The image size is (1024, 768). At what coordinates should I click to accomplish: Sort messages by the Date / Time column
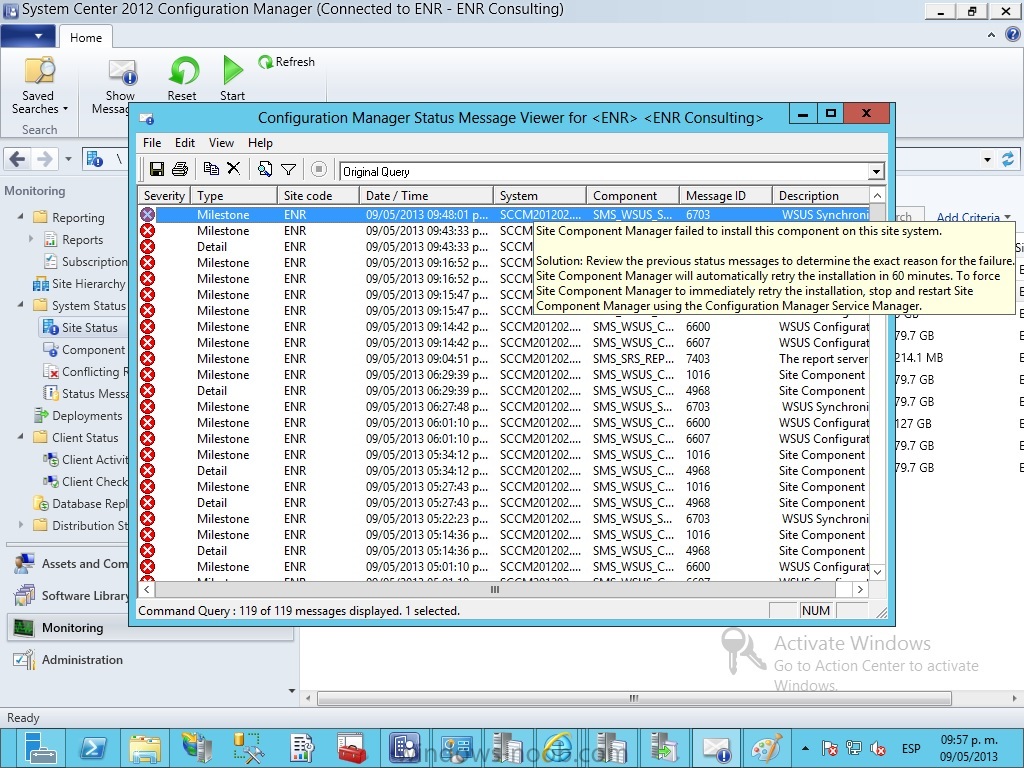pyautogui.click(x=426, y=195)
